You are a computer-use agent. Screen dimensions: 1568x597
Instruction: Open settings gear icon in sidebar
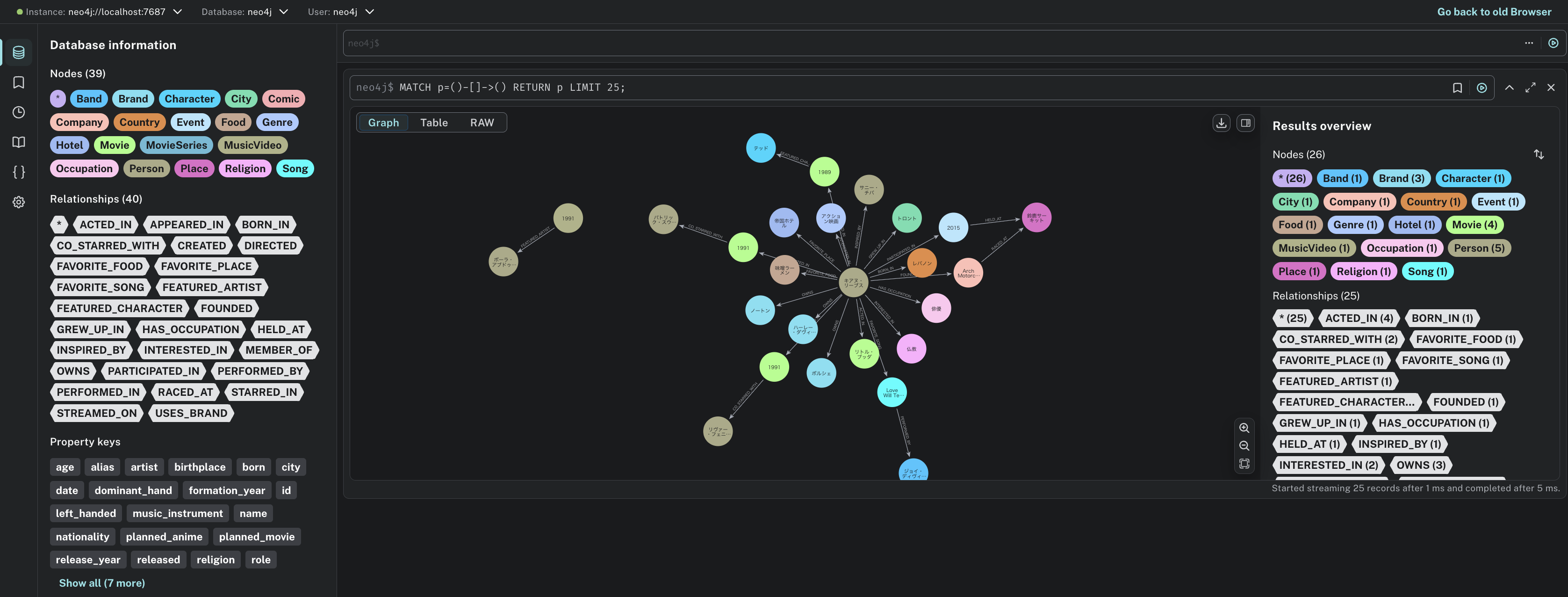(x=18, y=202)
